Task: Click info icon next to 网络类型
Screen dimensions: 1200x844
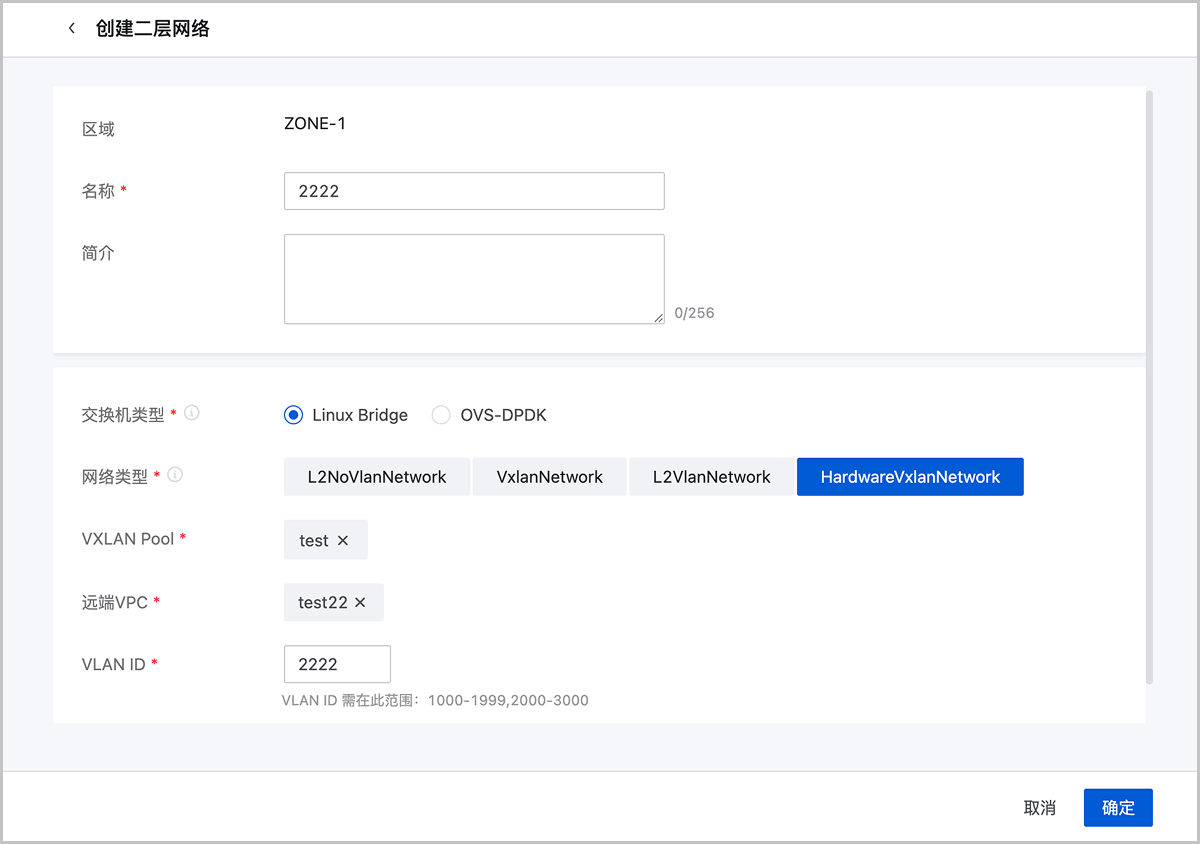Action: [x=176, y=475]
